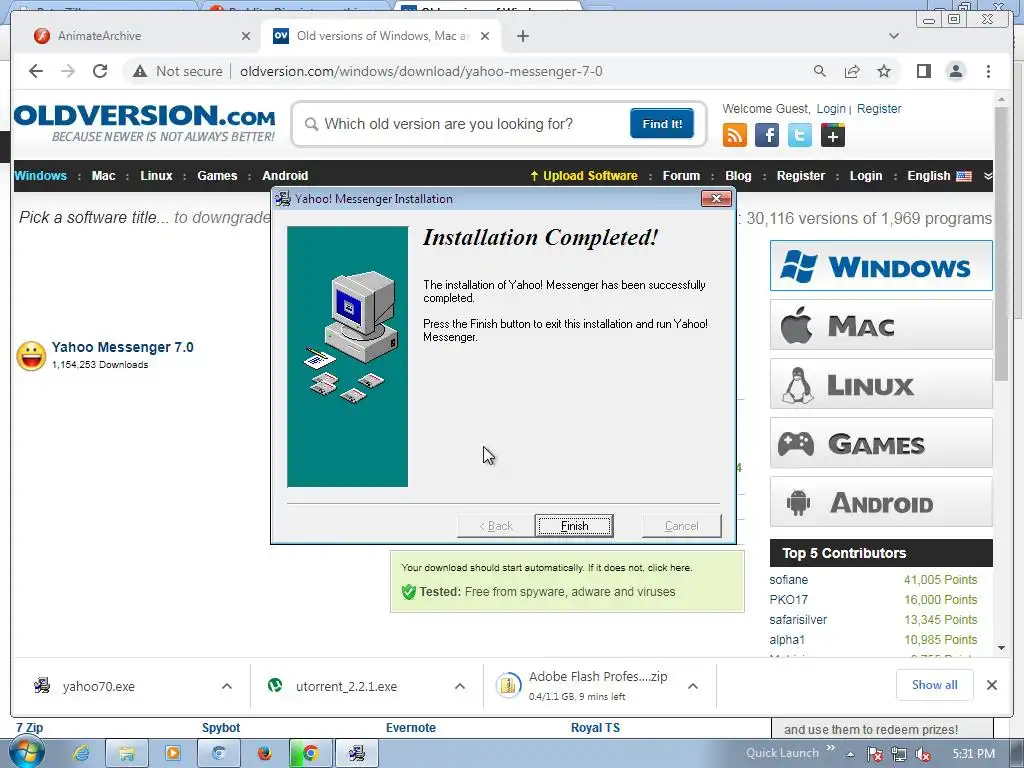Image resolution: width=1024 pixels, height=768 pixels.
Task: Open Chrome side panel icon
Action: click(x=923, y=71)
